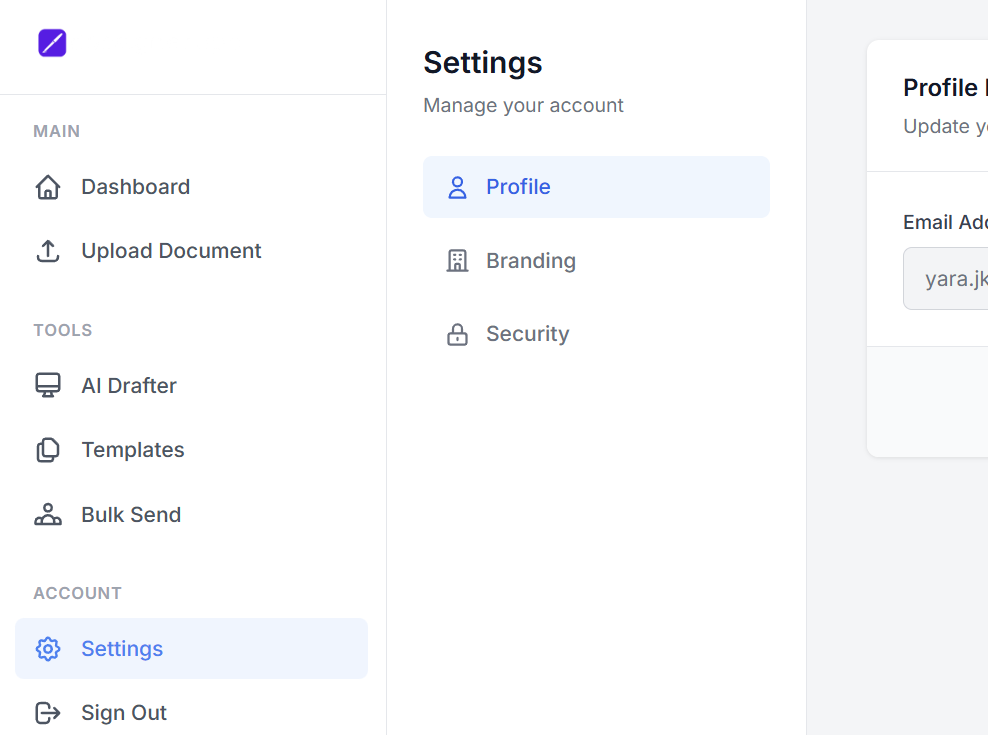Click the monitor icon for AI Drafter
The height and width of the screenshot is (735, 988).
(47, 386)
